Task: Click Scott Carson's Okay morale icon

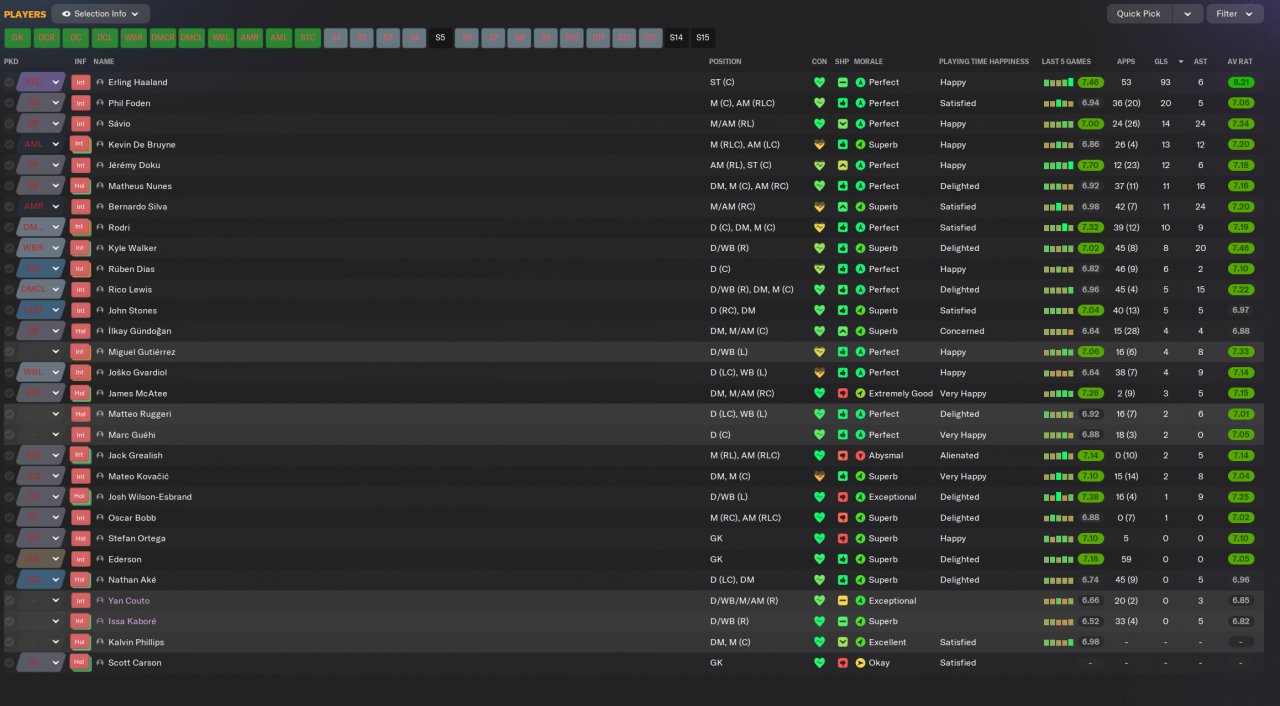Action: (x=860, y=663)
